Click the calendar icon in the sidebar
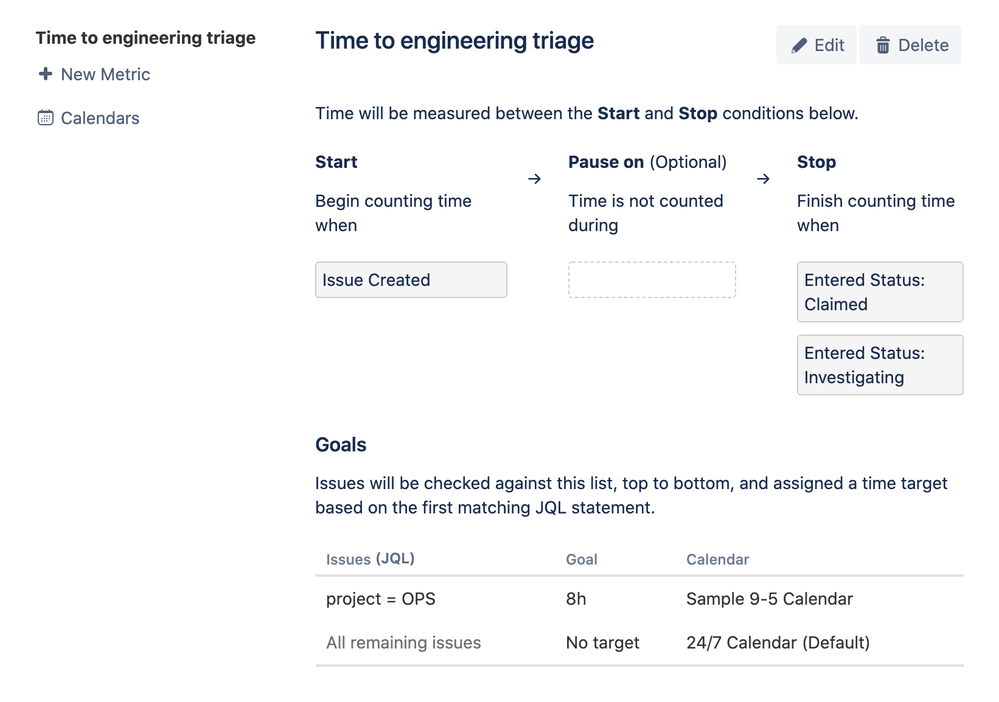The image size is (999, 702). [45, 118]
